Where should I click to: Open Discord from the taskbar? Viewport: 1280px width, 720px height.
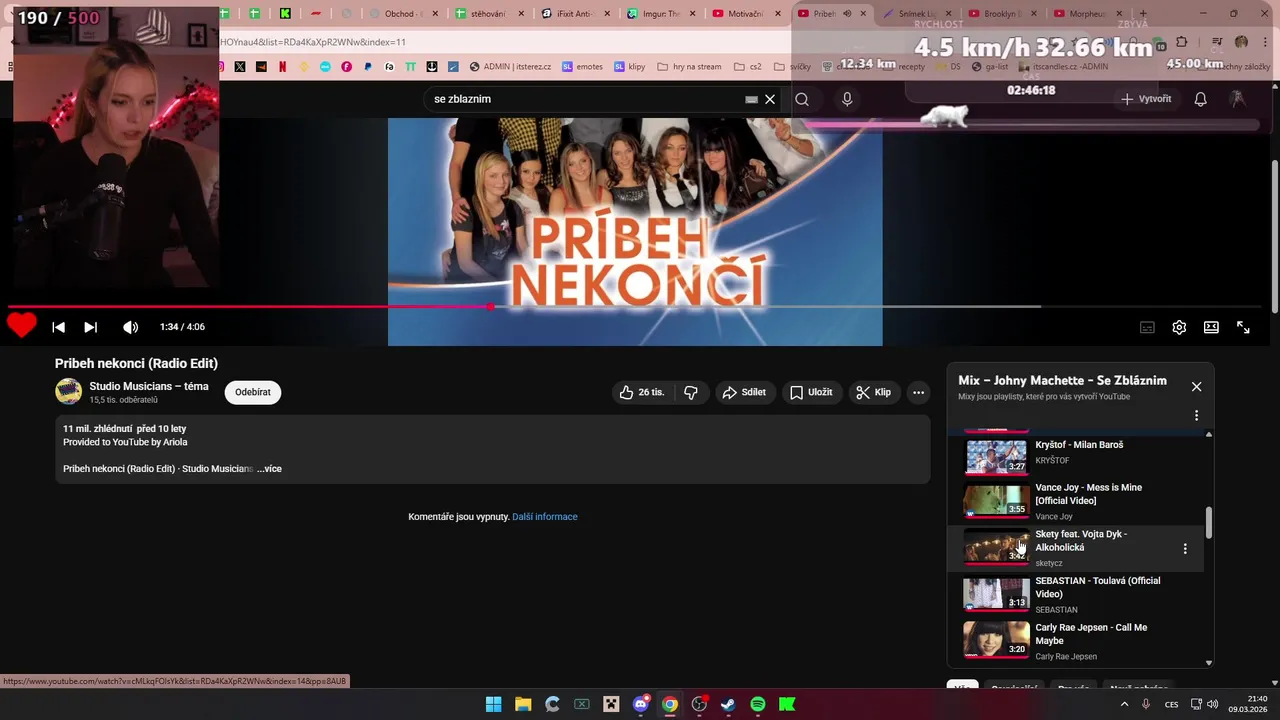pos(641,704)
